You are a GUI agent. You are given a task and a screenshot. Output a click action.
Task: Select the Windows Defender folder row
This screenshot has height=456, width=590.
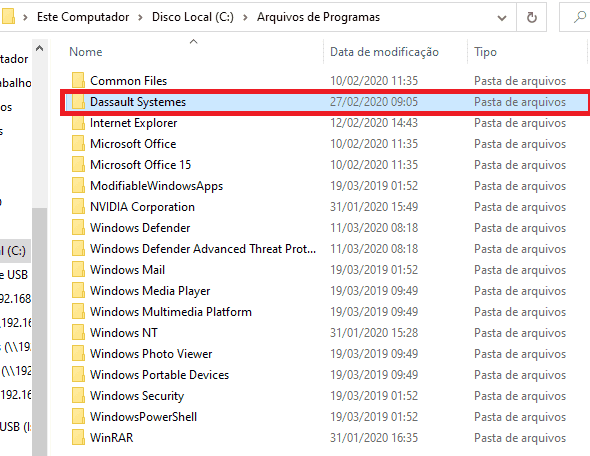[326, 228]
